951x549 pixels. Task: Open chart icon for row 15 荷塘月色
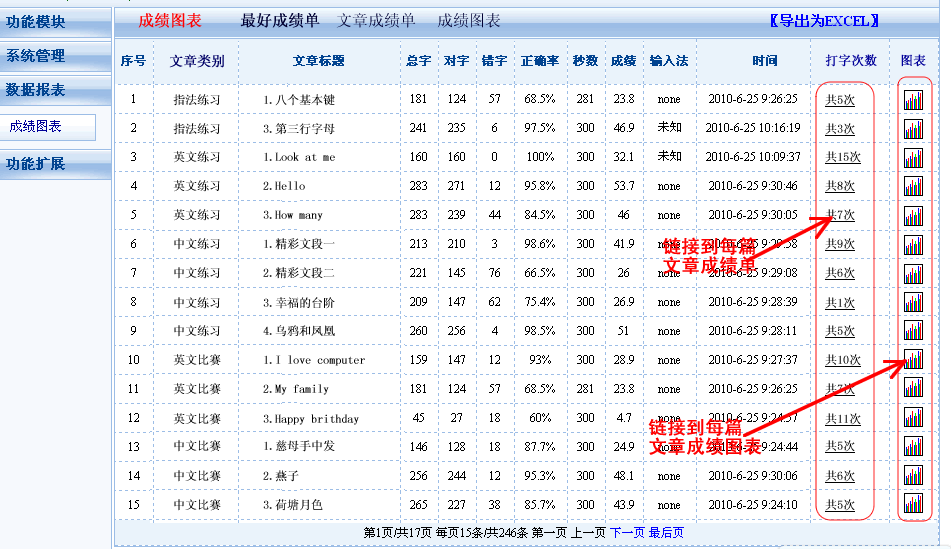point(913,505)
